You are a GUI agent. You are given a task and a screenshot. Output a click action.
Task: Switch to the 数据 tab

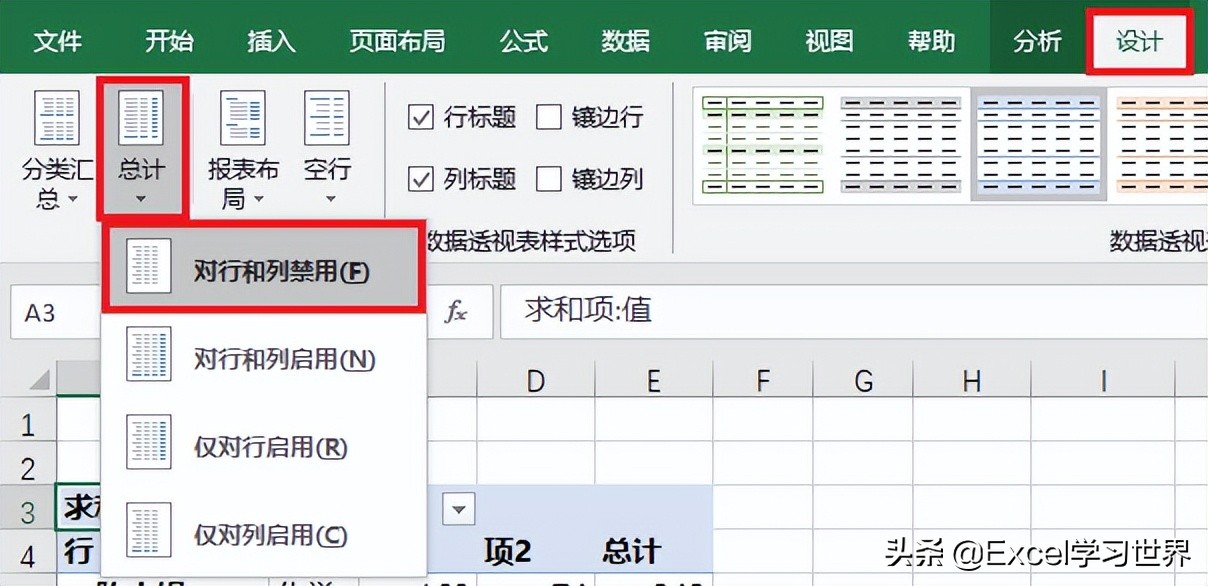626,41
